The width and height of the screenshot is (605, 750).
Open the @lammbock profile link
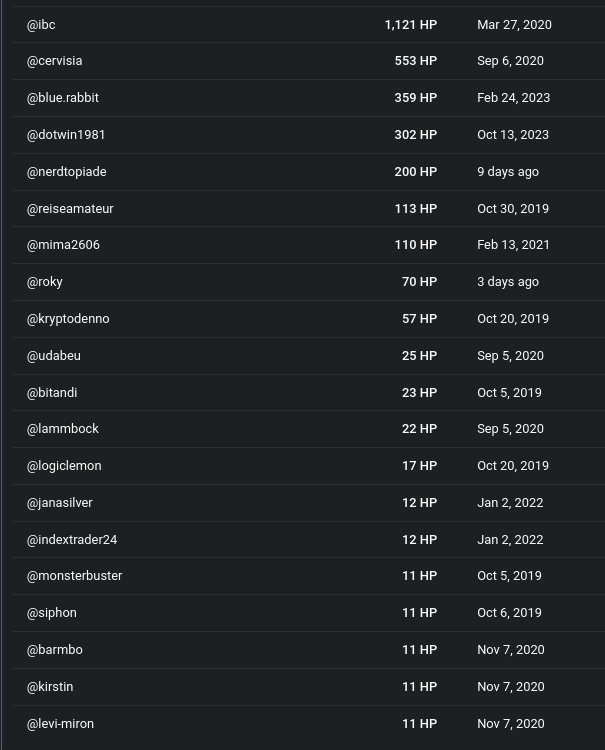[x=63, y=429]
